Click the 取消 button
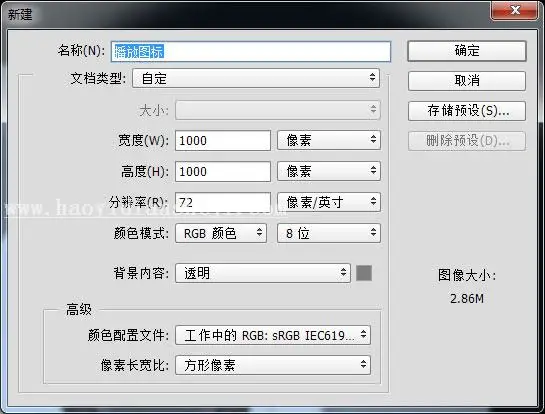This screenshot has height=414, width=545. click(x=467, y=81)
